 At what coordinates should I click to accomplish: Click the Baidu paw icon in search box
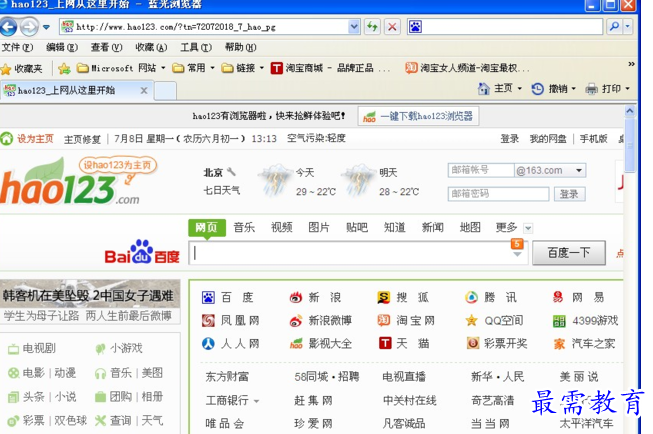(415, 27)
